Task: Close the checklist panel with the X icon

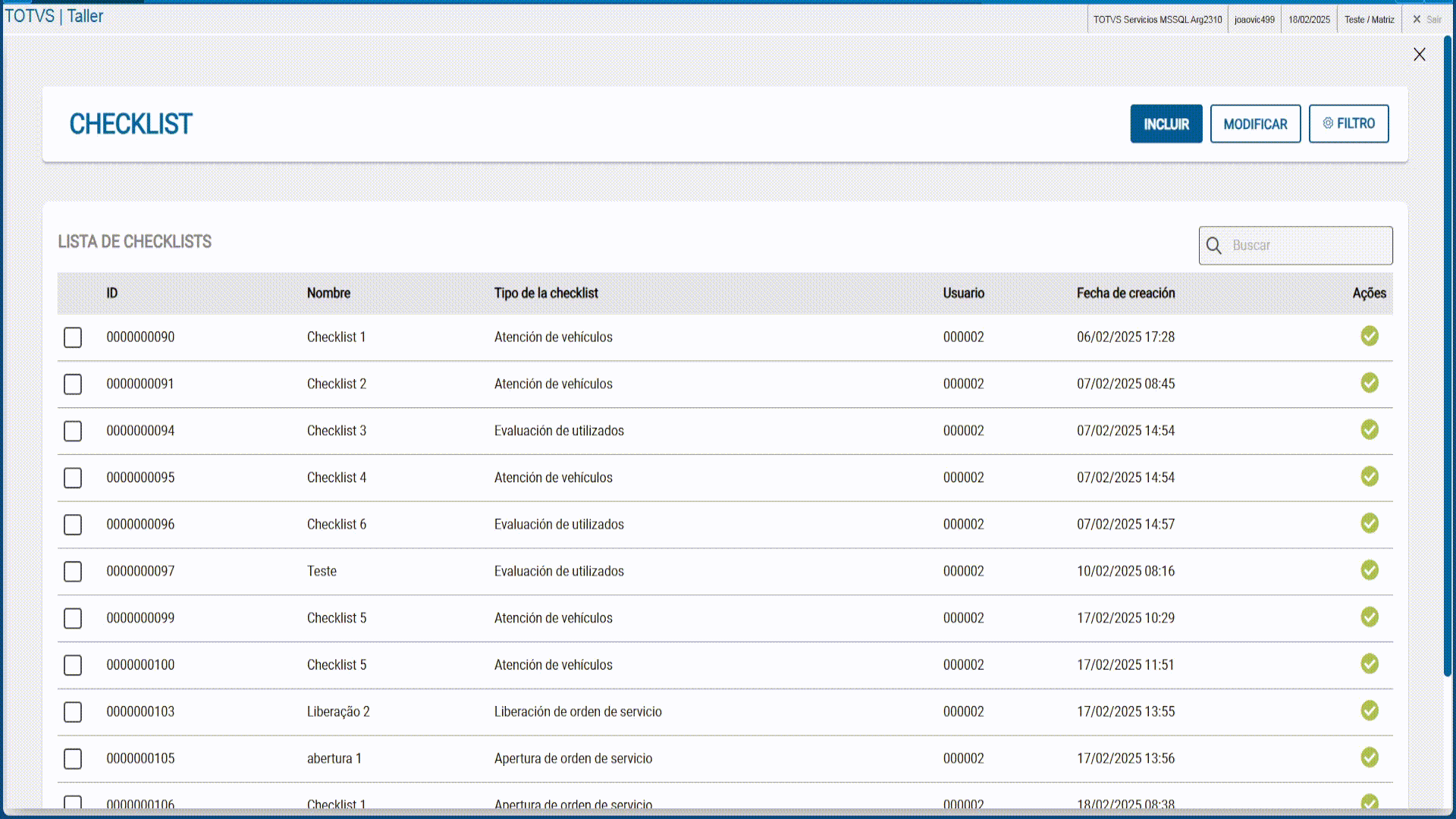Action: click(x=1420, y=55)
